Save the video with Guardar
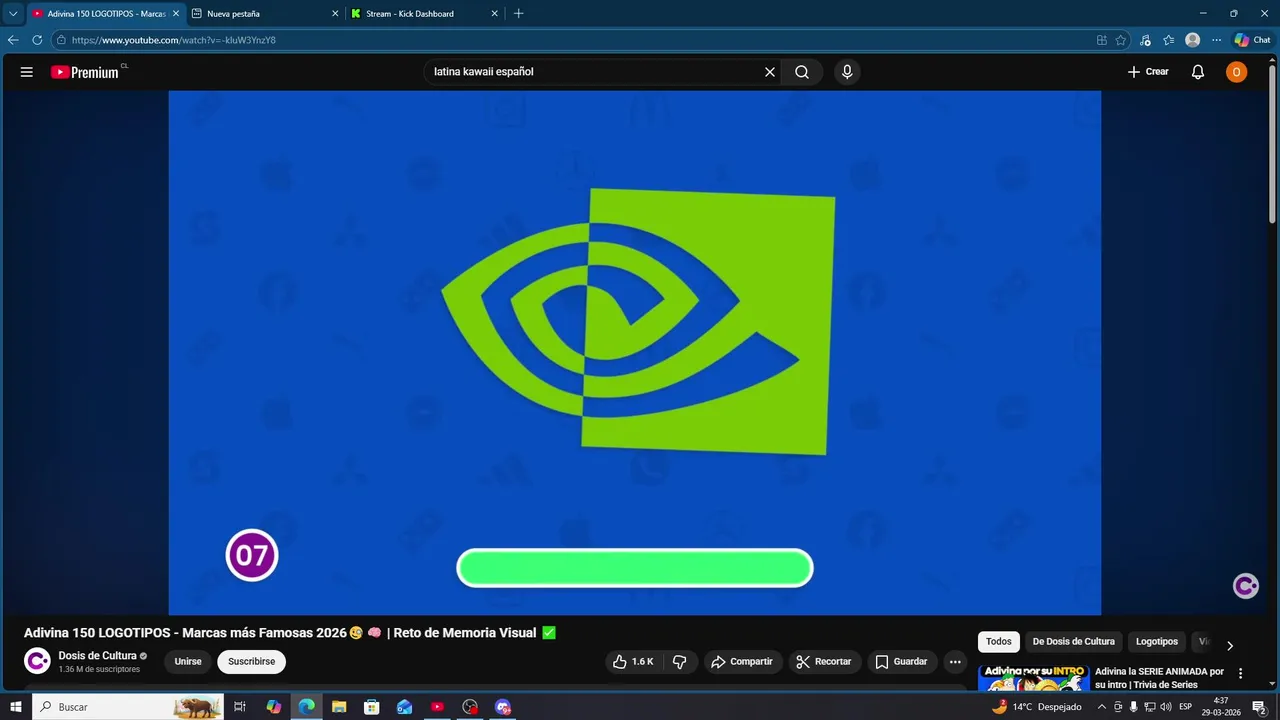1280x720 pixels. [x=902, y=662]
